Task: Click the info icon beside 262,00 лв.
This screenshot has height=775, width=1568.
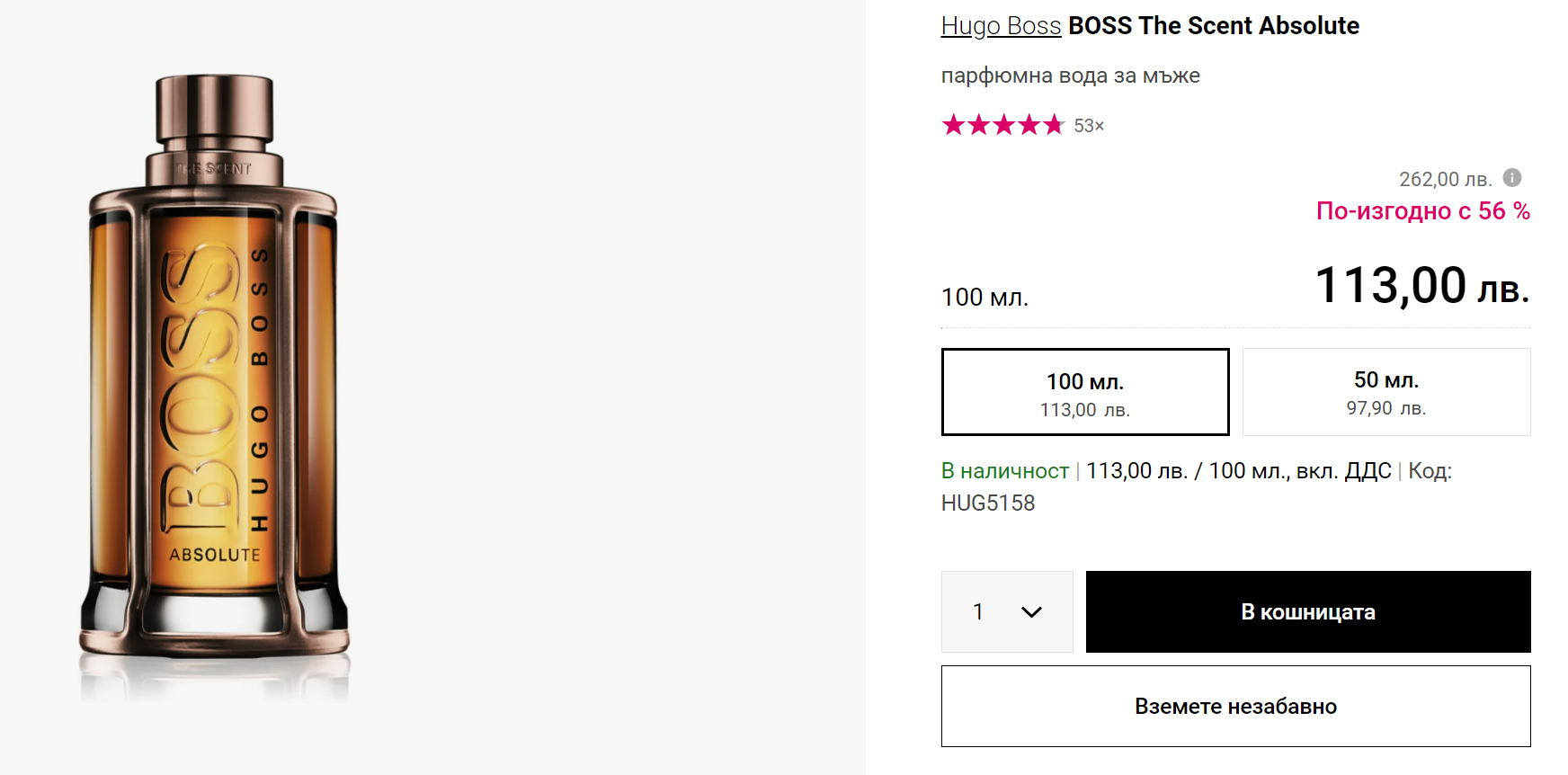Action: tap(1512, 178)
